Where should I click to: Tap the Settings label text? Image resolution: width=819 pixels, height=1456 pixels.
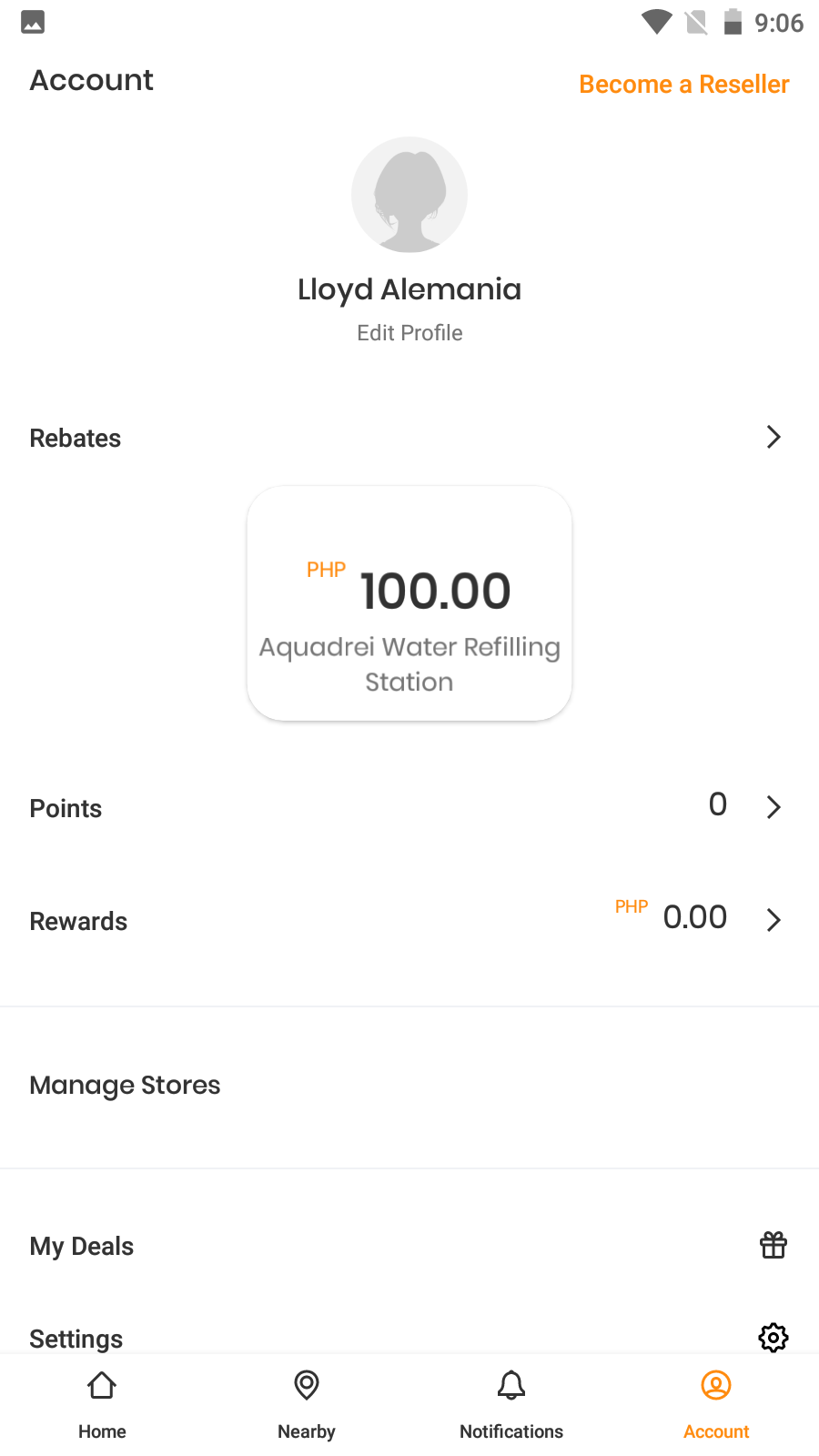coord(76,1339)
